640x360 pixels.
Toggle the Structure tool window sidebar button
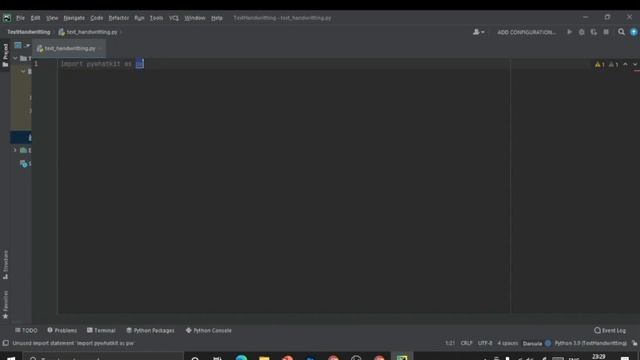click(5, 265)
